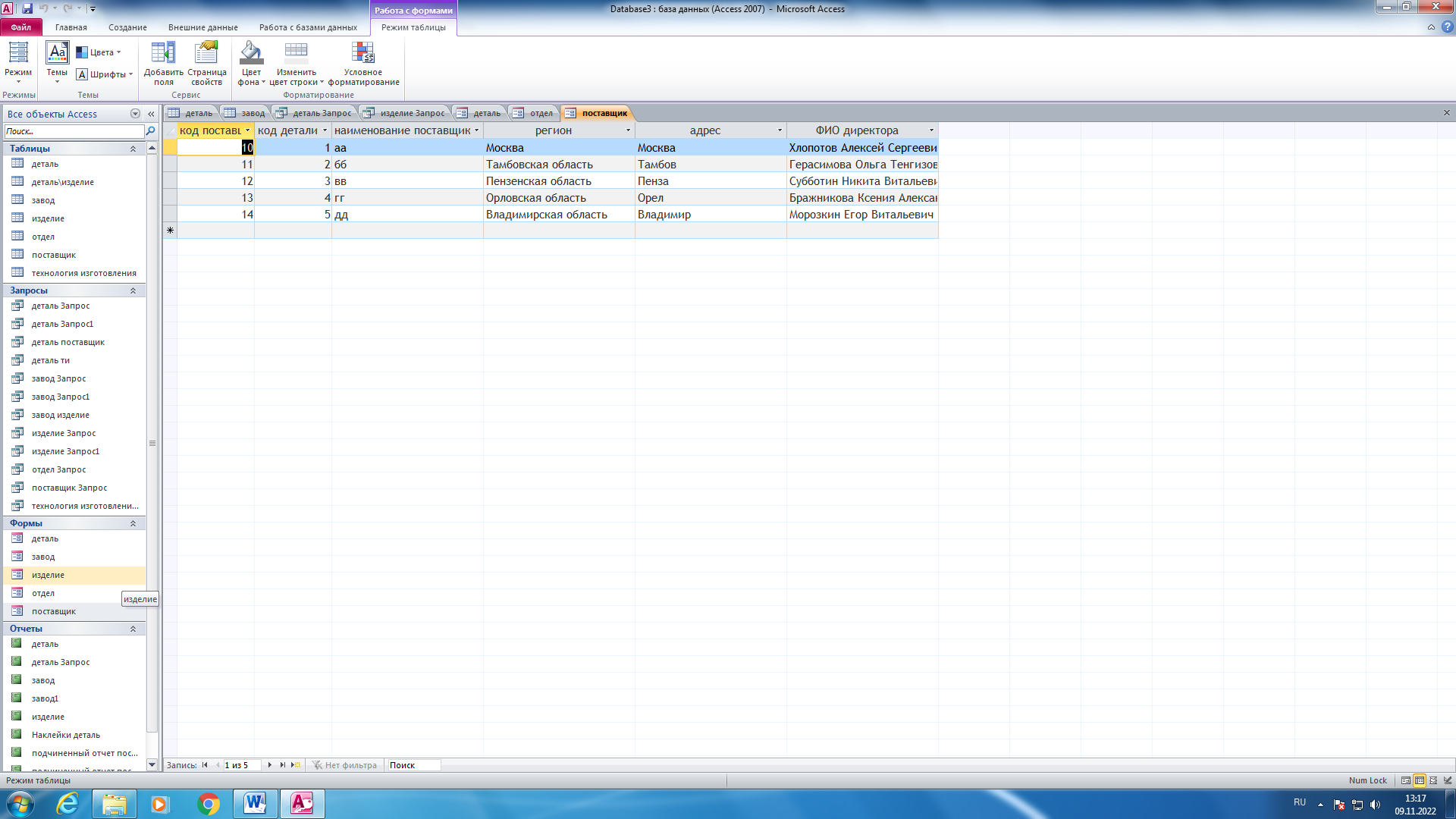Open Google Chrome from the taskbar
This screenshot has width=1456, height=819.
click(208, 804)
